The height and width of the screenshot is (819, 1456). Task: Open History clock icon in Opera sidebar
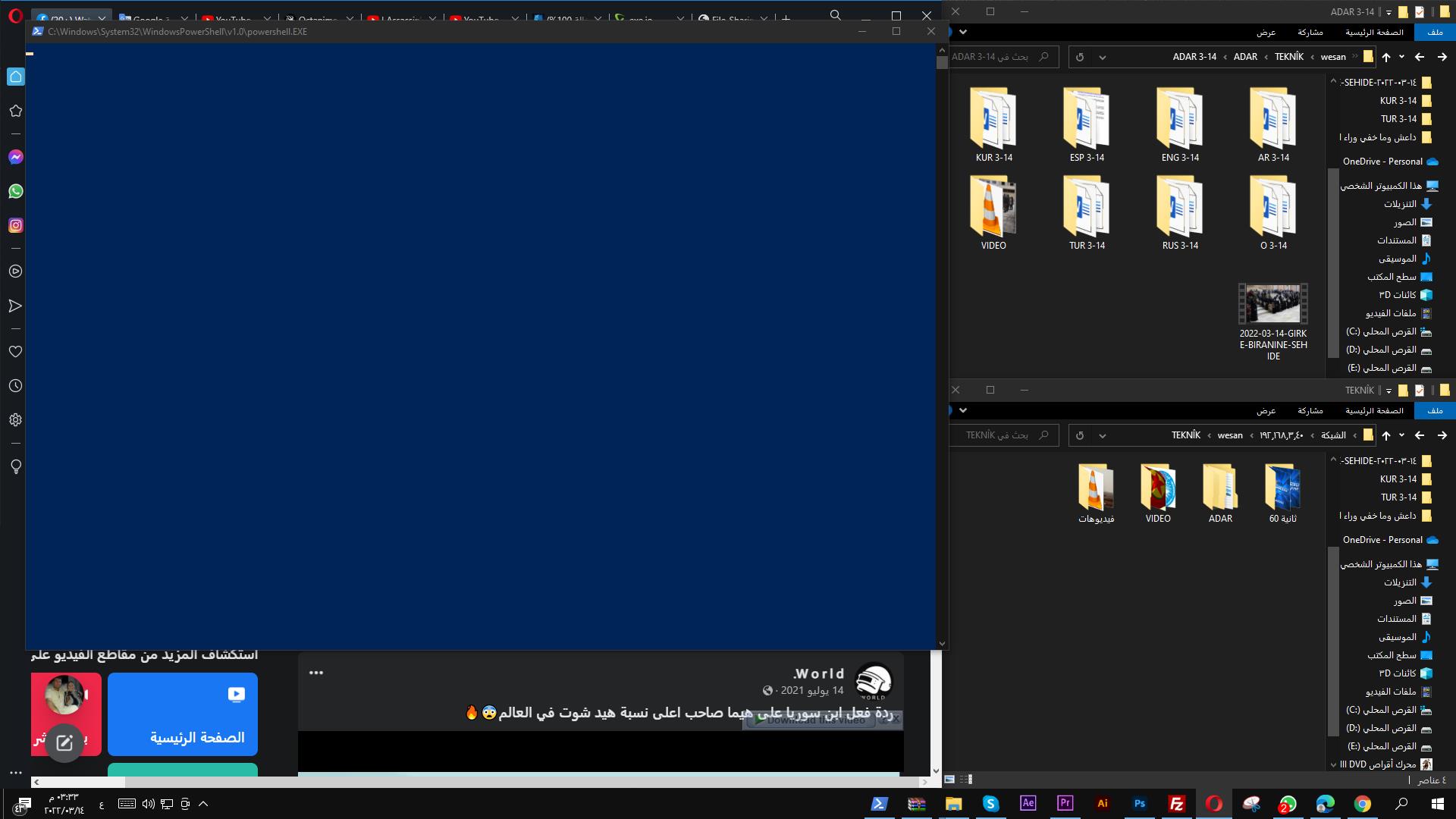click(x=15, y=386)
